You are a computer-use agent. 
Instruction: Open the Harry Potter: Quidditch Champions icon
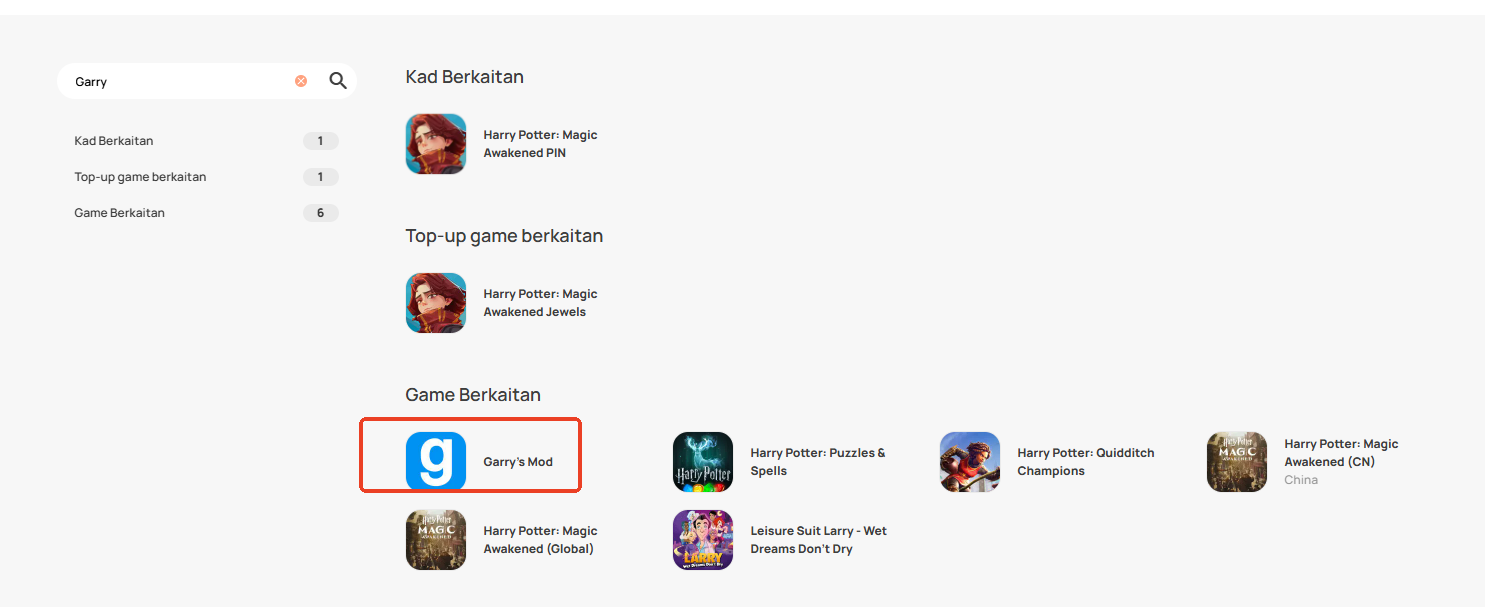(970, 462)
